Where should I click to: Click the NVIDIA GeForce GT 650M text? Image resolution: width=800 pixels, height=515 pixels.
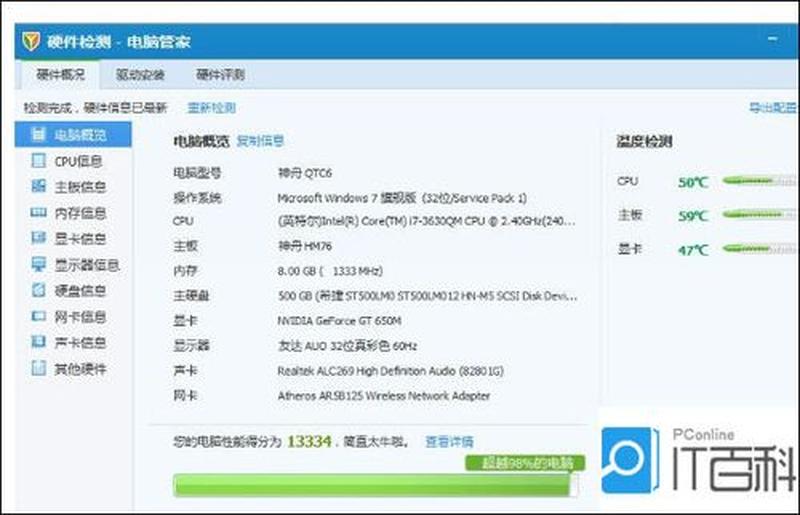(x=339, y=321)
